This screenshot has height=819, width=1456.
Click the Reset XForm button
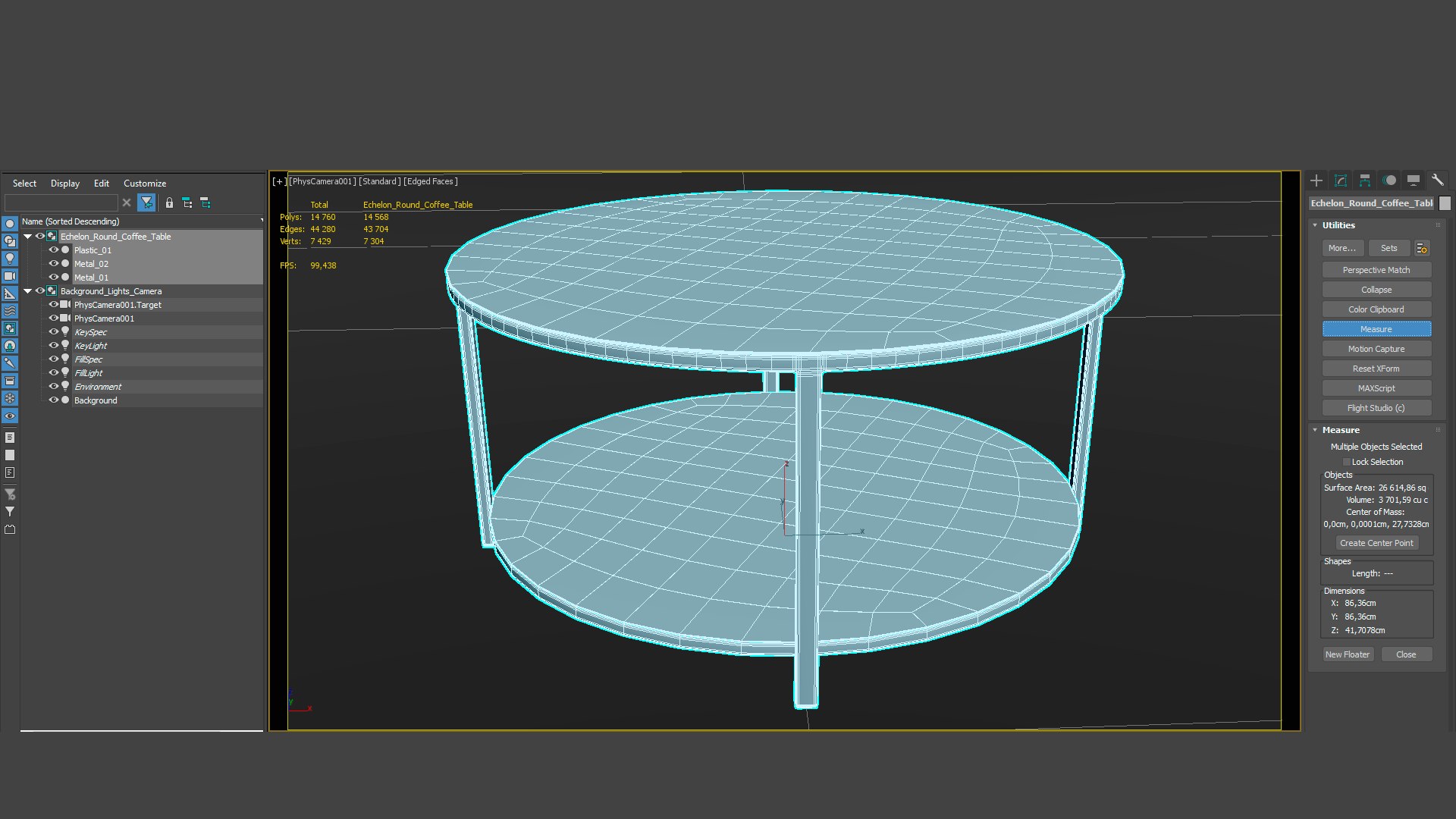[x=1376, y=369]
